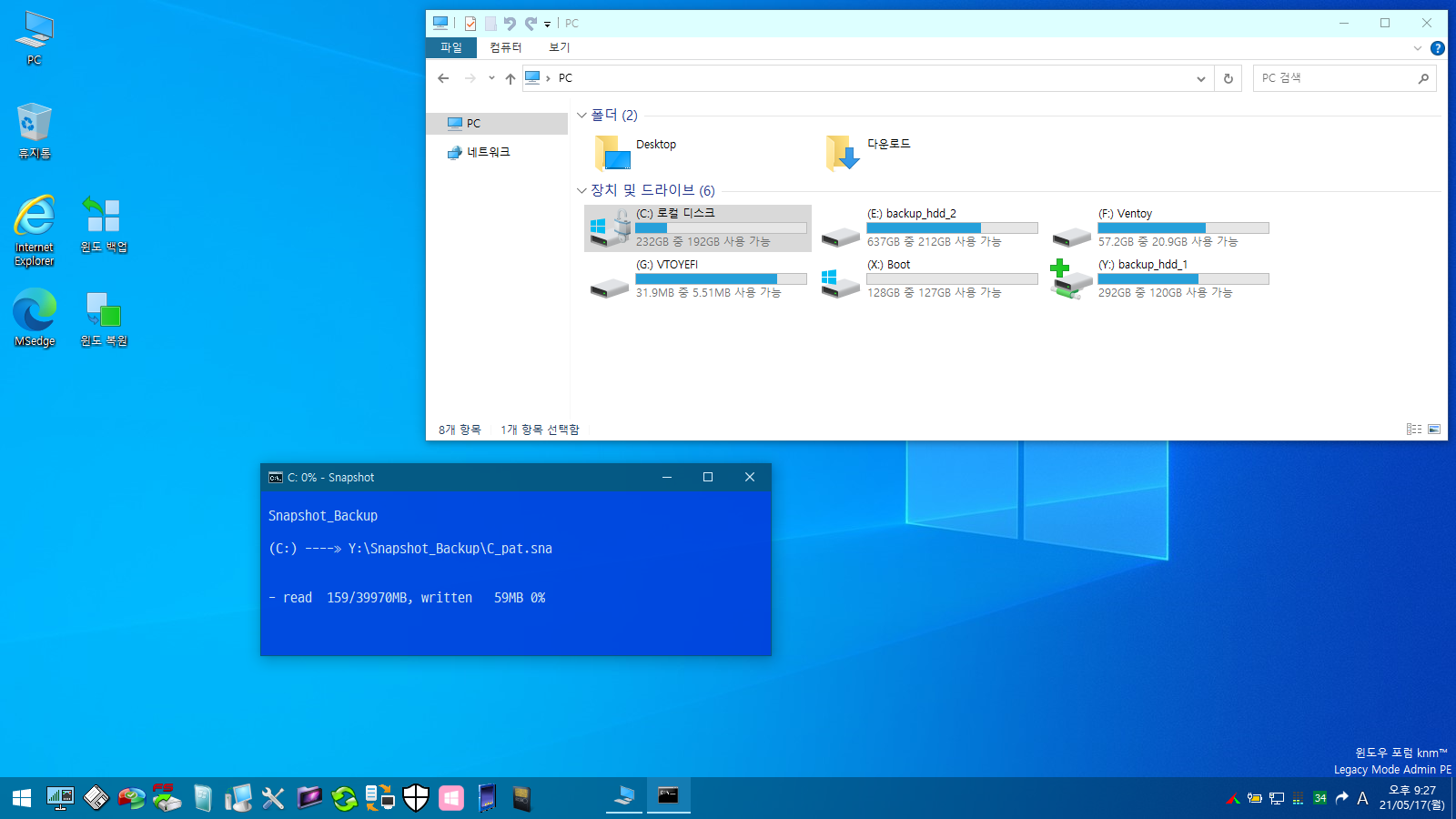1456x819 pixels.
Task: Open the 보기 ribbon tab
Action: (560, 47)
